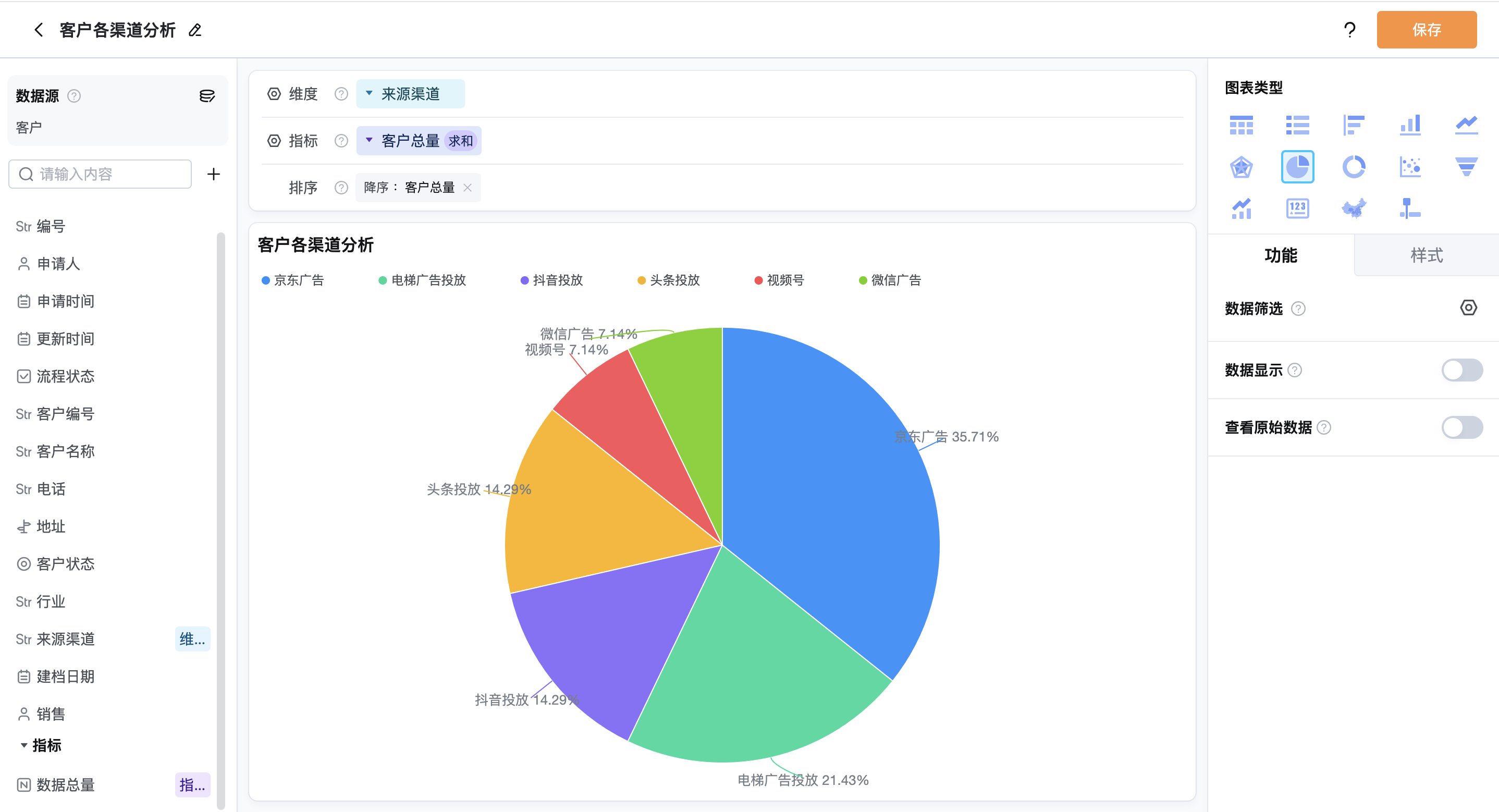
Task: Open 数据筛选 settings hexagon icon
Action: coord(1468,308)
